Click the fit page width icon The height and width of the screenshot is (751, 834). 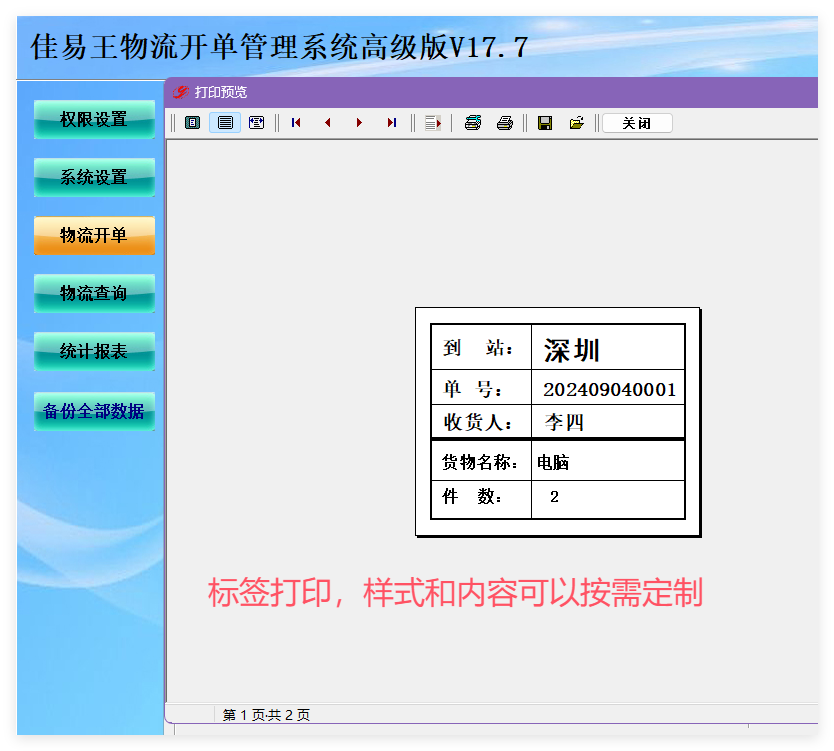coord(256,123)
